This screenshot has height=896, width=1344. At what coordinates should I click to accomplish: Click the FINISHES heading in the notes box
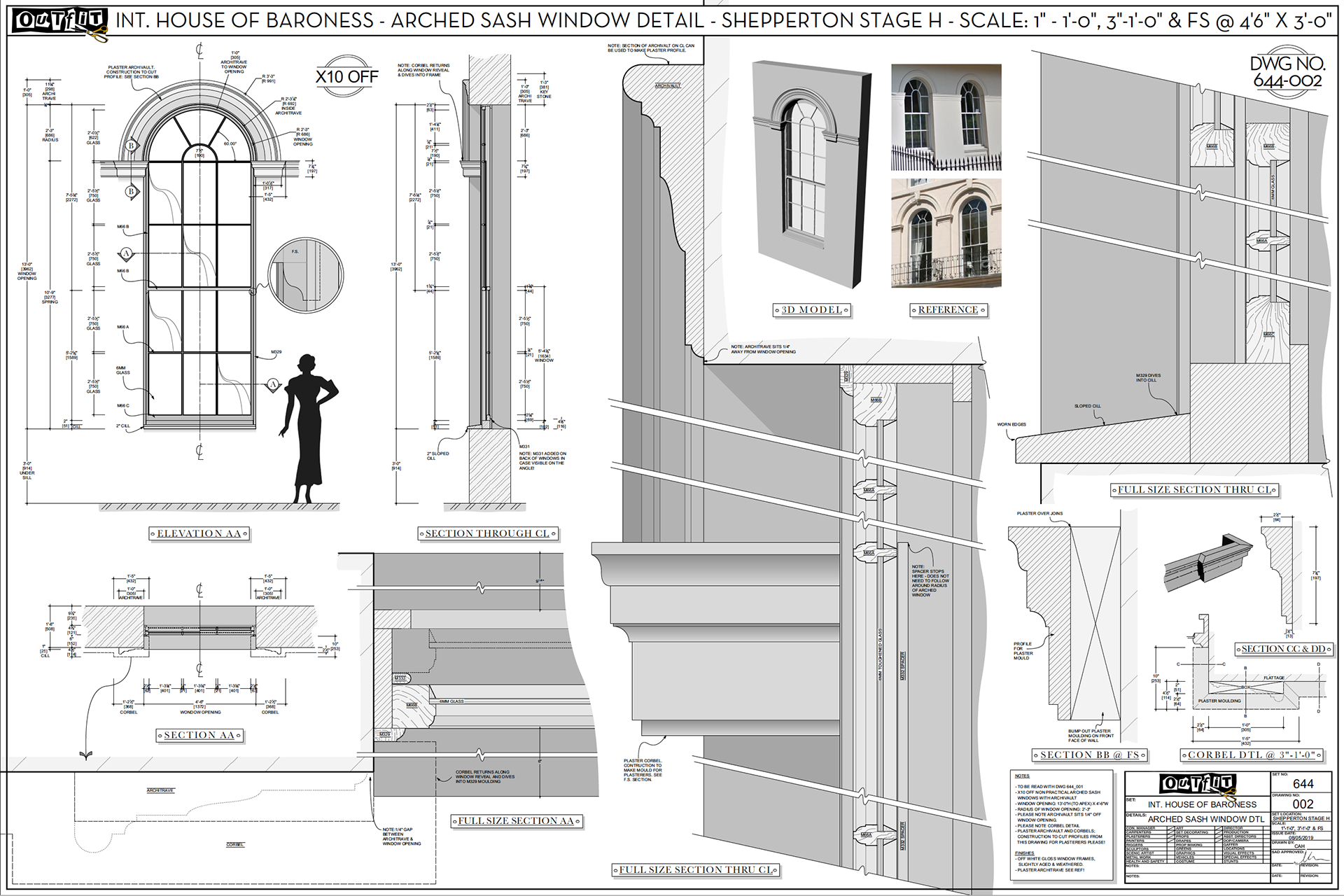pos(1025,853)
